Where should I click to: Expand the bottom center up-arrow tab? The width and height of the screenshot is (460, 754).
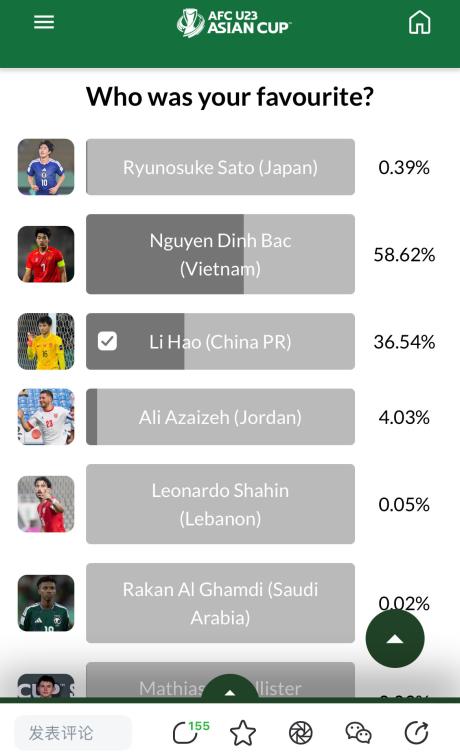click(x=230, y=690)
